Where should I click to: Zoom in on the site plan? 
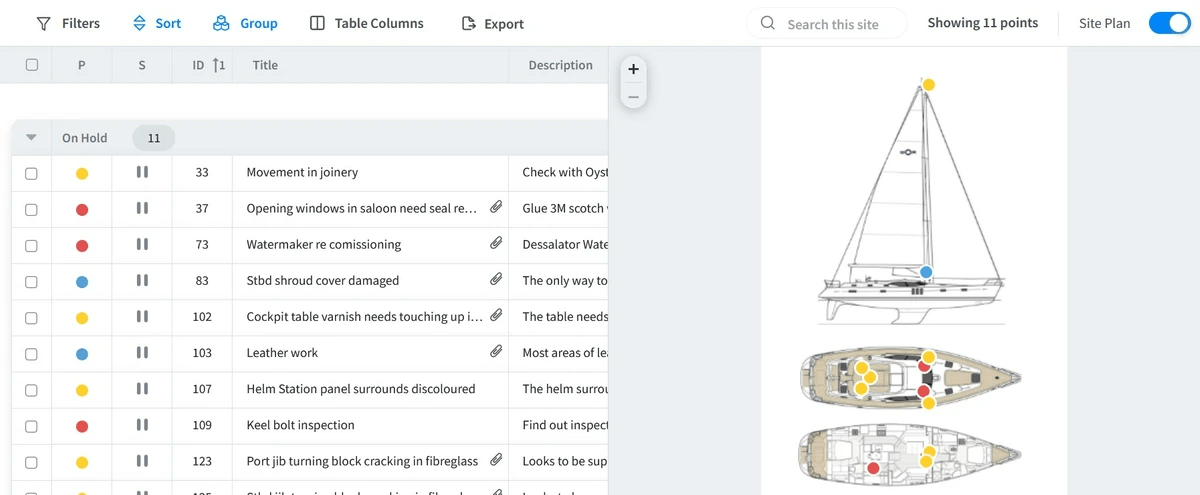(x=633, y=70)
